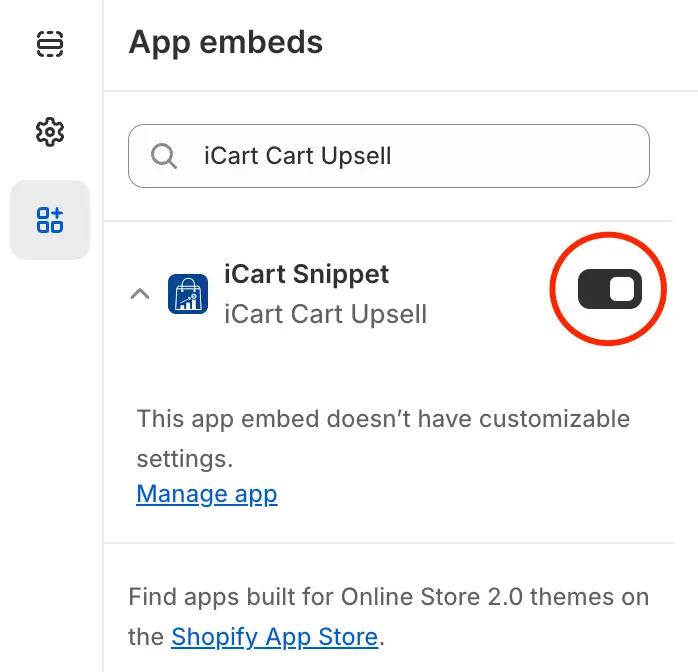This screenshot has width=698, height=672.
Task: Place cursor after "iCart Cart Upsell" query text
Action: pyautogui.click(x=393, y=156)
